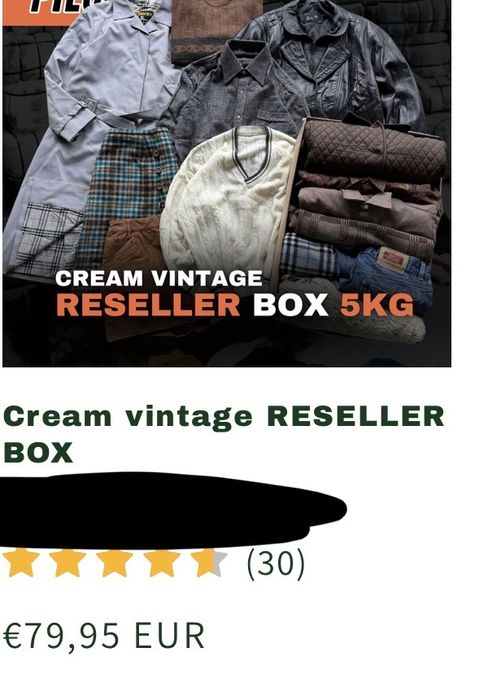The image size is (488, 699).
Task: Click the second yellow rating star
Action: (x=68, y=563)
